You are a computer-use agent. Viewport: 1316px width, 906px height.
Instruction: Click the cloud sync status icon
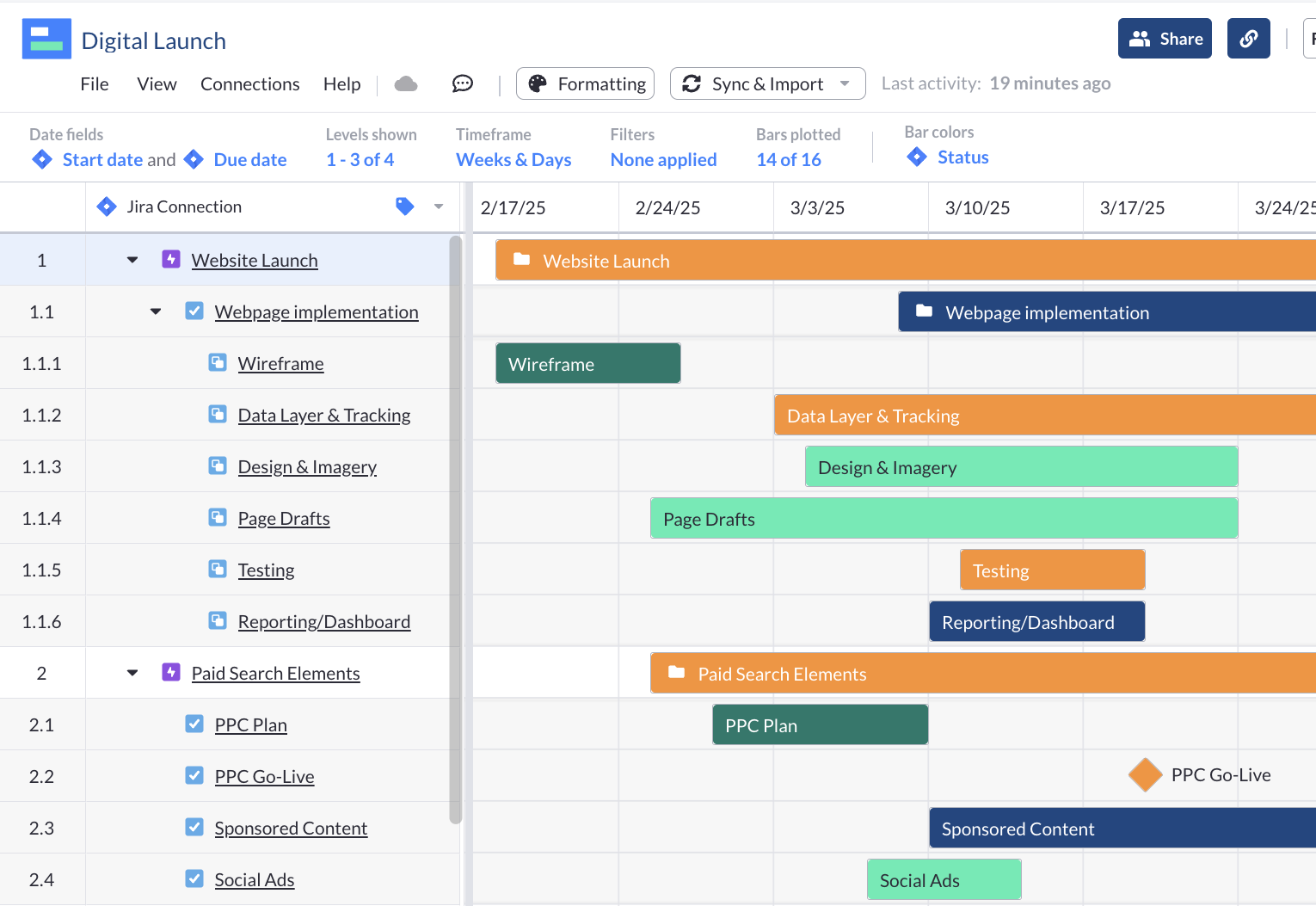(x=405, y=83)
